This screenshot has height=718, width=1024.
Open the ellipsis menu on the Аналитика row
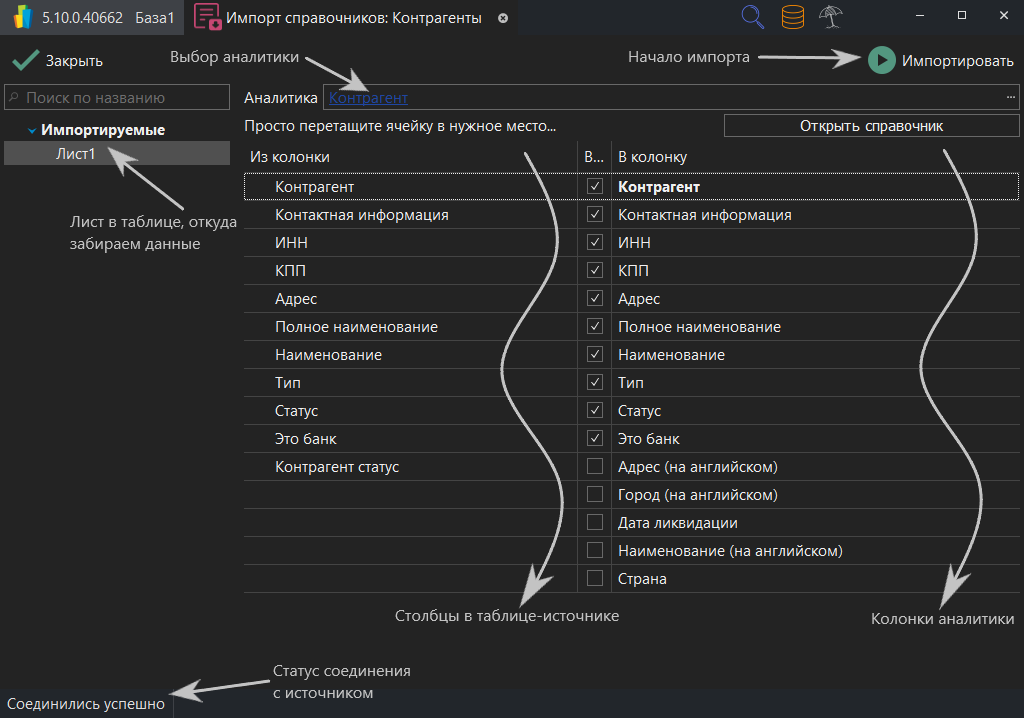pyautogui.click(x=1009, y=97)
